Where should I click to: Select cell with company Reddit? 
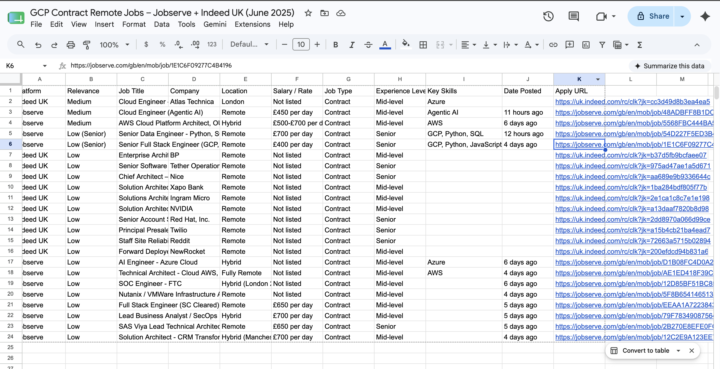pos(194,241)
